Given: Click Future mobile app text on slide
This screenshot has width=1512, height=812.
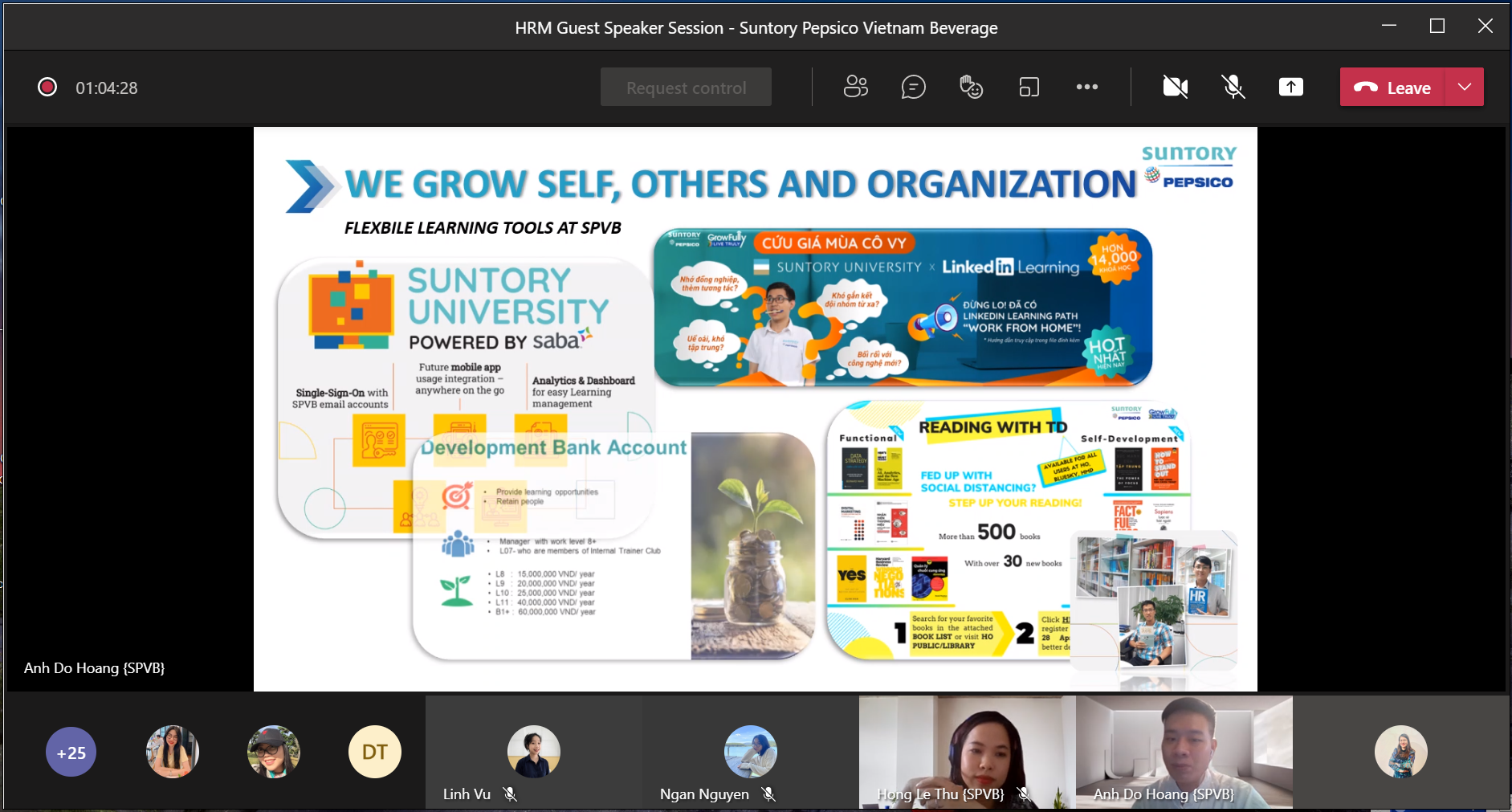Looking at the screenshot, I should point(460,379).
